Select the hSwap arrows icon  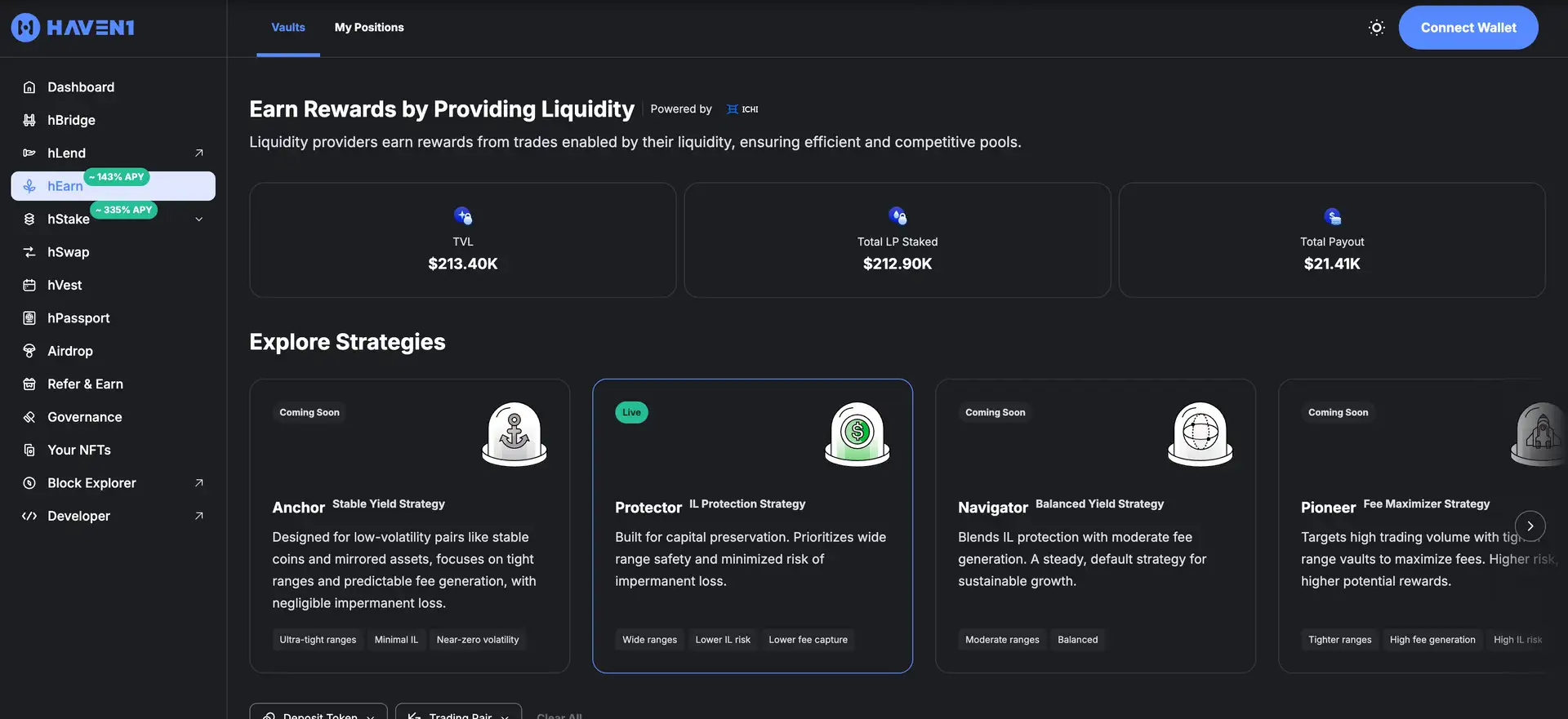click(29, 252)
